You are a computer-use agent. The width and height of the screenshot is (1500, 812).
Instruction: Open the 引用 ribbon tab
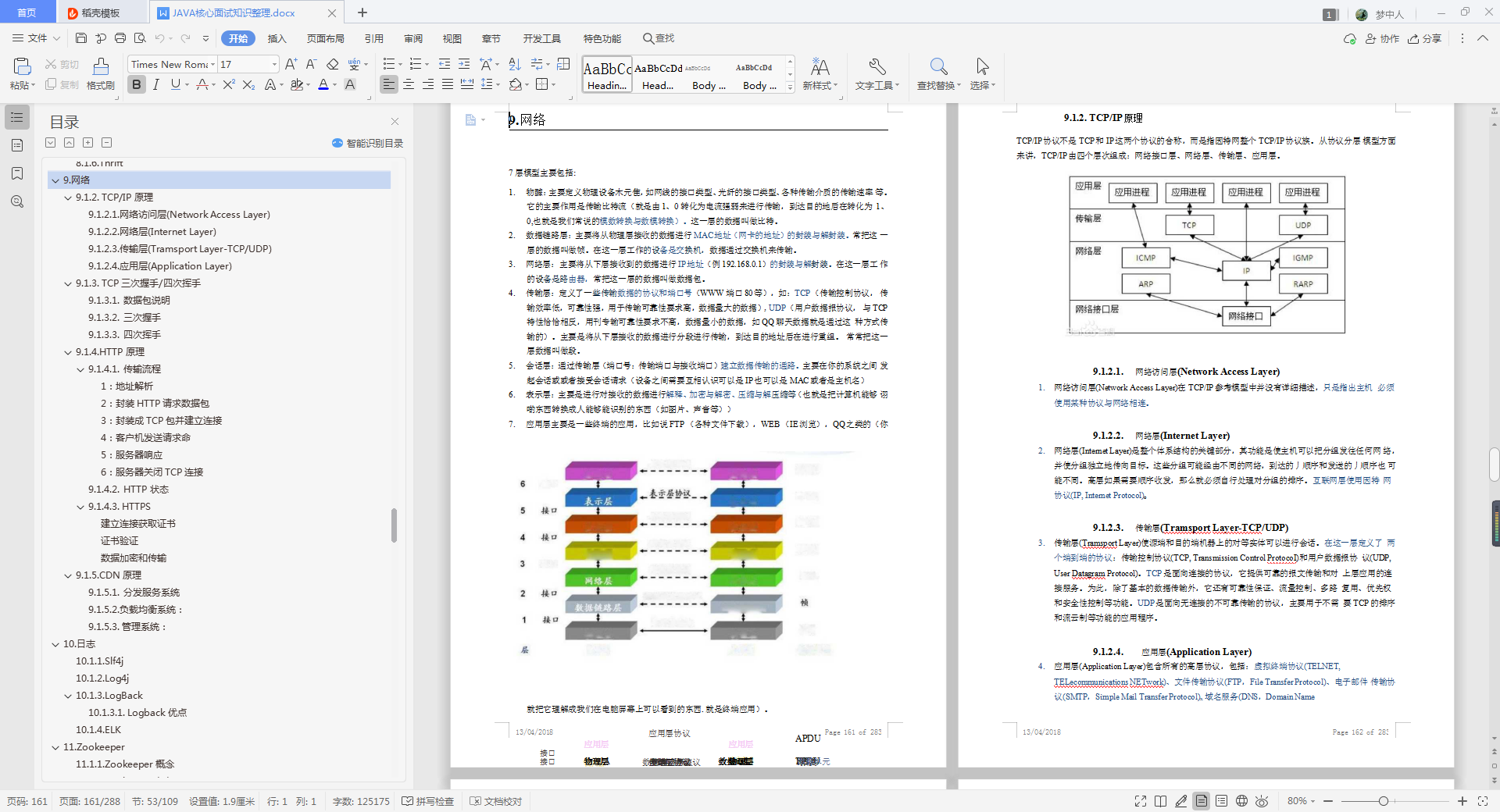[x=374, y=38]
